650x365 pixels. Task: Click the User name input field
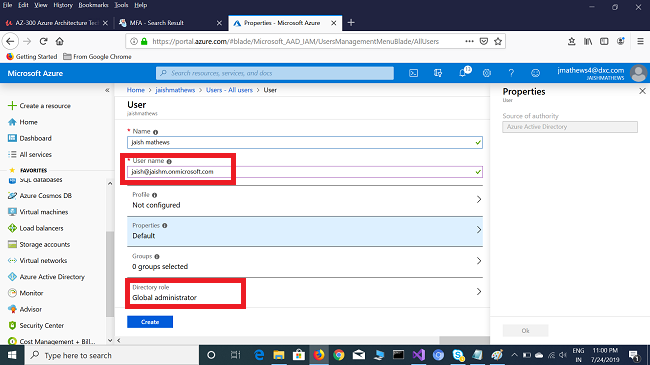305,172
